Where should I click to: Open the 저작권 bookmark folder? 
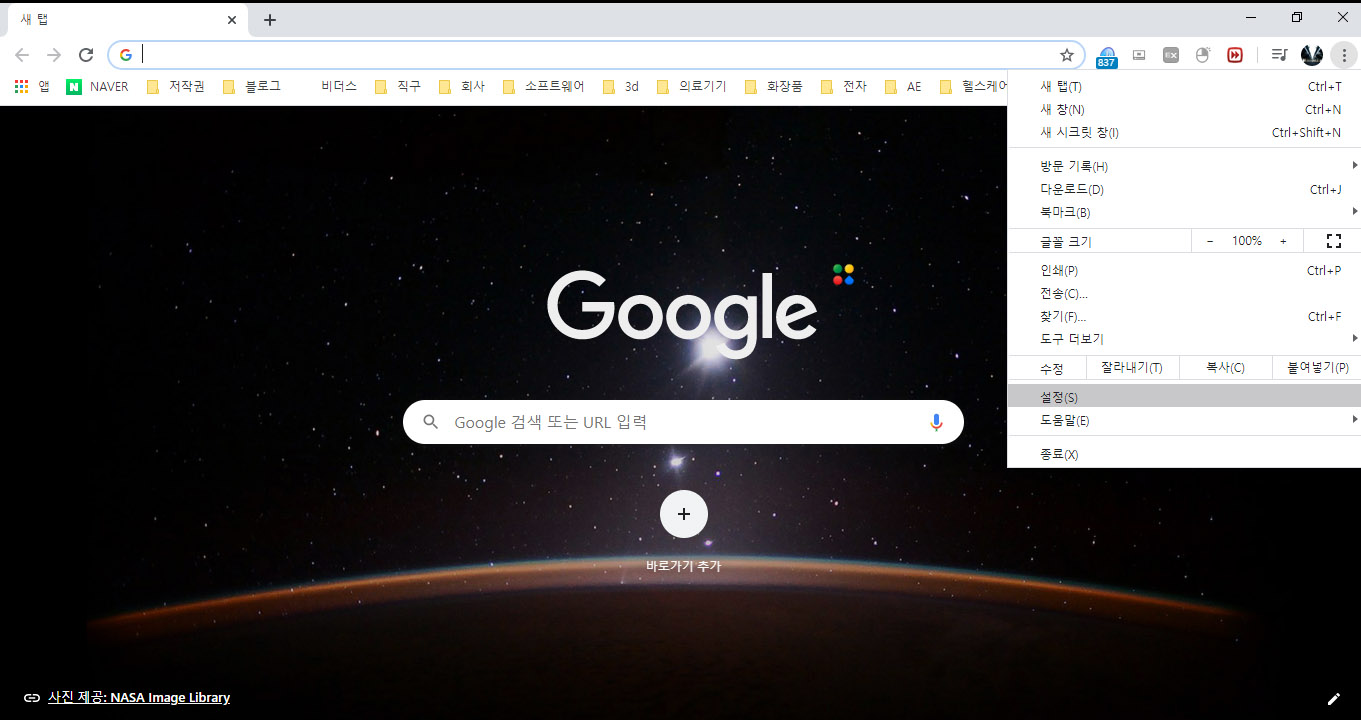click(176, 87)
